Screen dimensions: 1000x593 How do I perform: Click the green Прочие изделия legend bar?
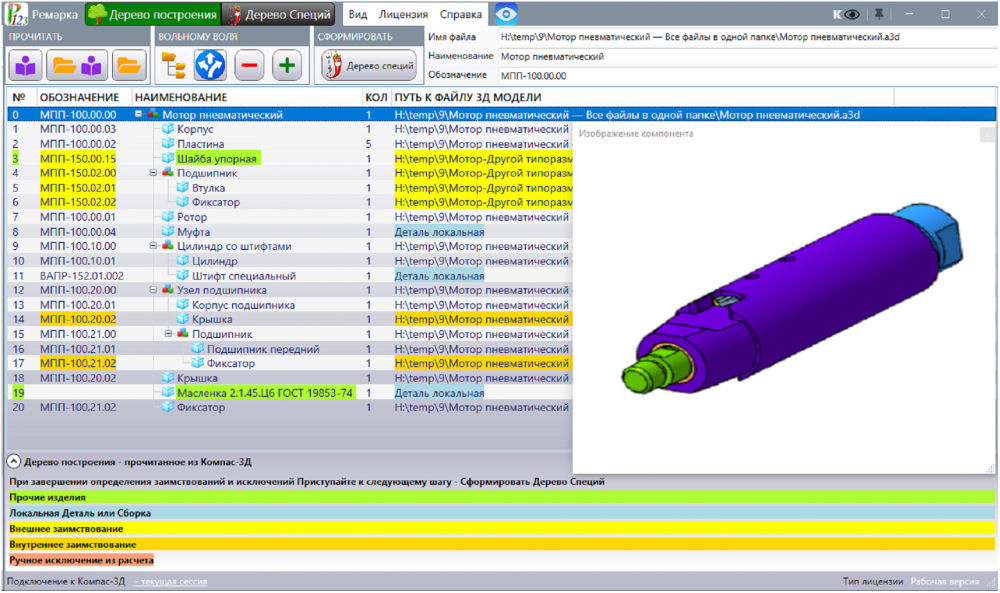click(x=501, y=497)
